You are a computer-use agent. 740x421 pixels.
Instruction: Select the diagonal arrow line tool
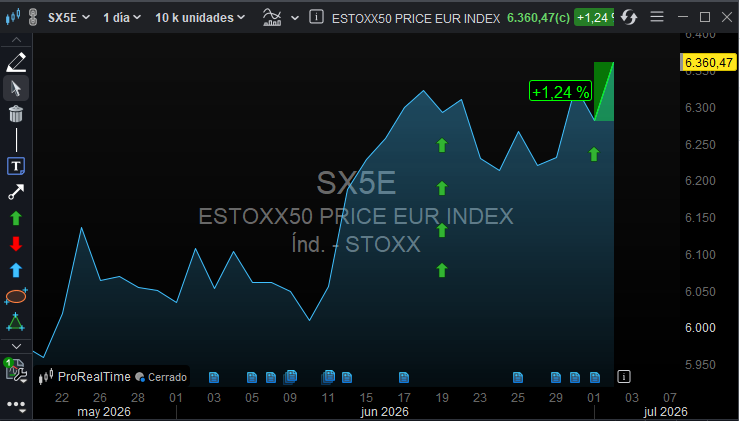[16, 192]
